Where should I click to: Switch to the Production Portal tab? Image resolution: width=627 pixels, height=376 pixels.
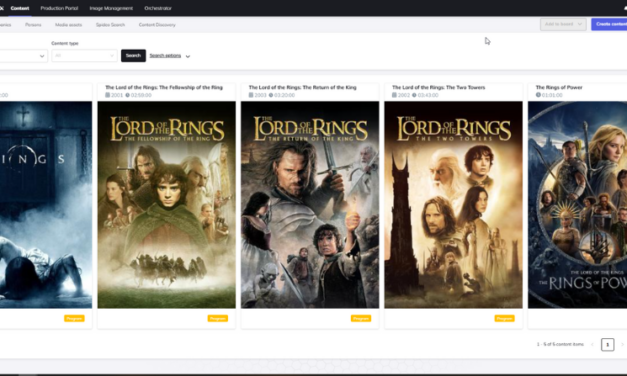point(59,8)
